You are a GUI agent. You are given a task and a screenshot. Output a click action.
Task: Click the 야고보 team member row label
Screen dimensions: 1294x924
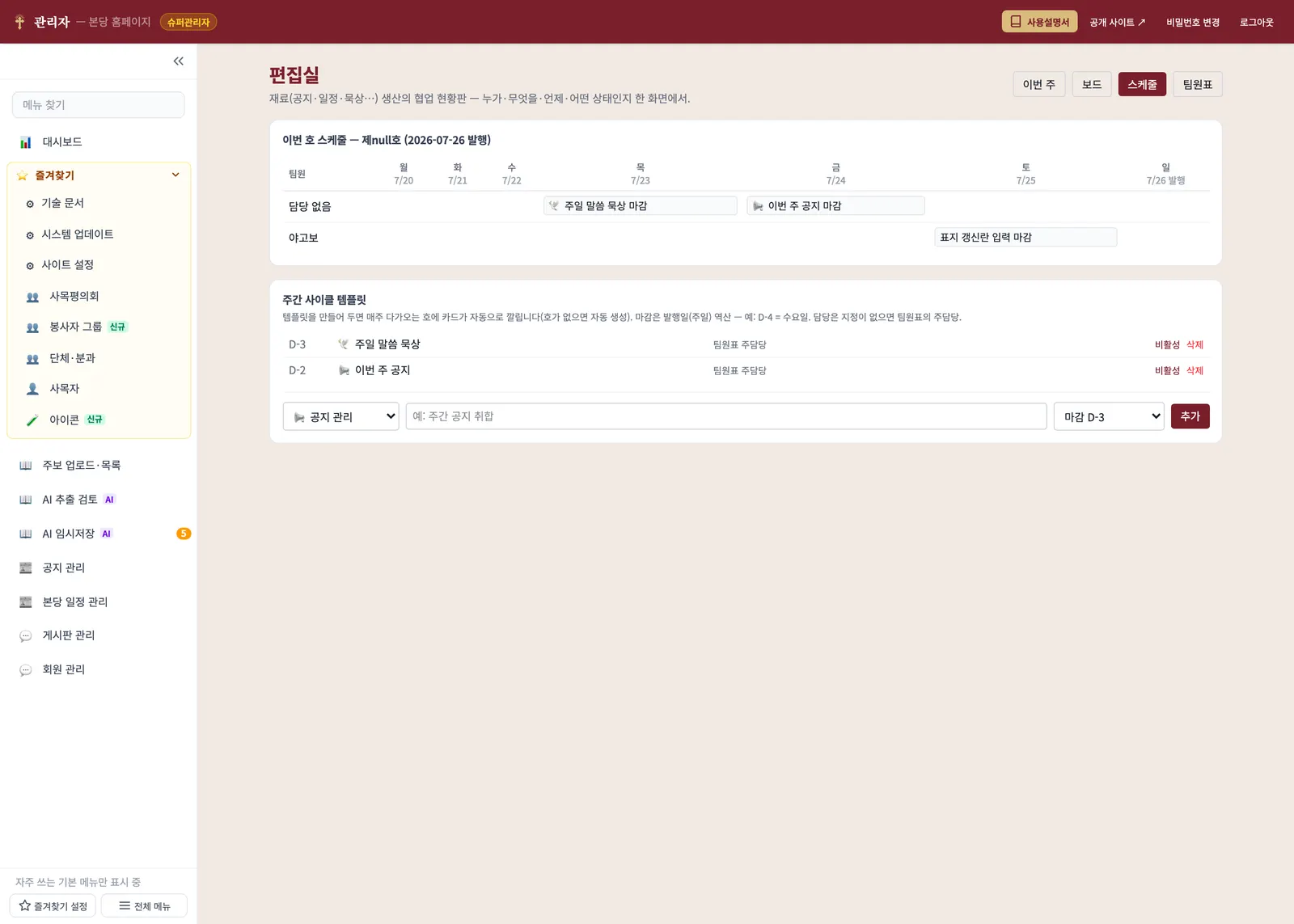pyautogui.click(x=303, y=238)
